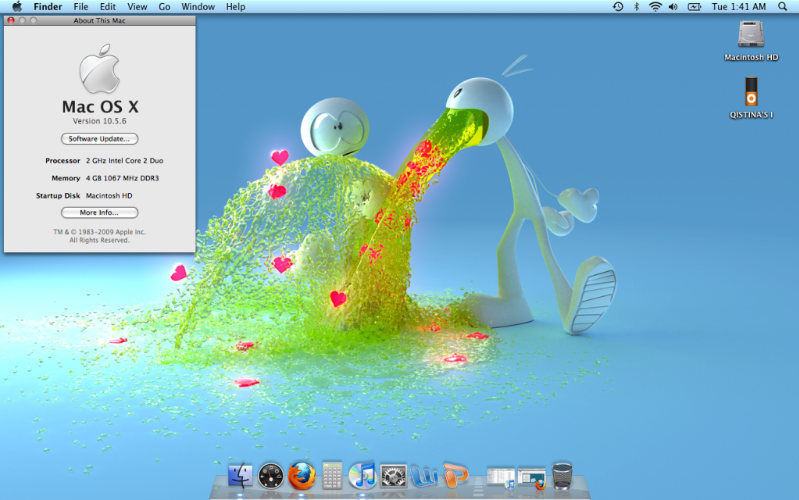Open the Go menu
This screenshot has width=799, height=500.
click(x=164, y=7)
